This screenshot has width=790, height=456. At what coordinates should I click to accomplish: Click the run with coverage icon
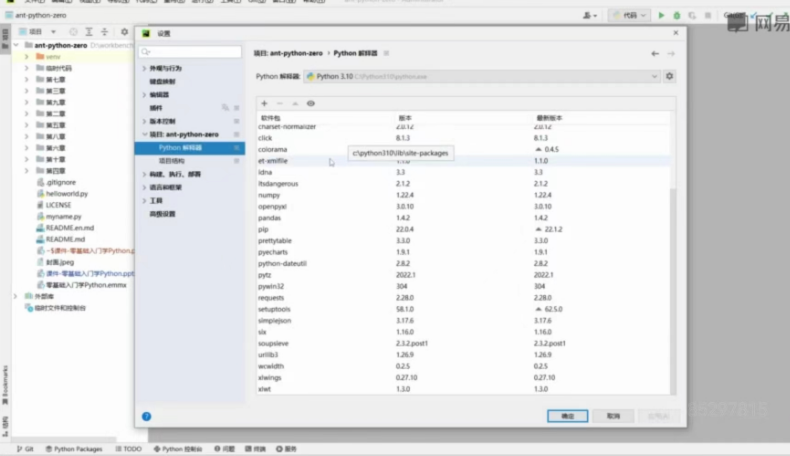pos(692,16)
